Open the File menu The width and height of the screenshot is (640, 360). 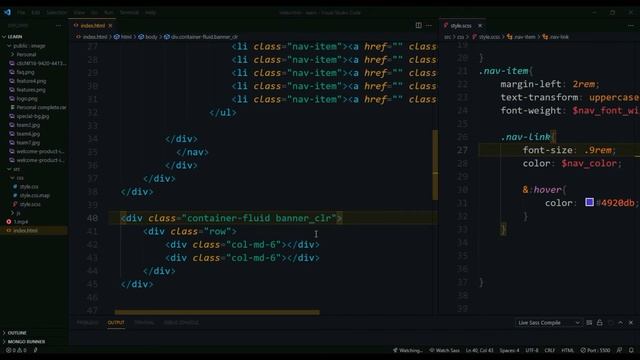click(x=21, y=13)
